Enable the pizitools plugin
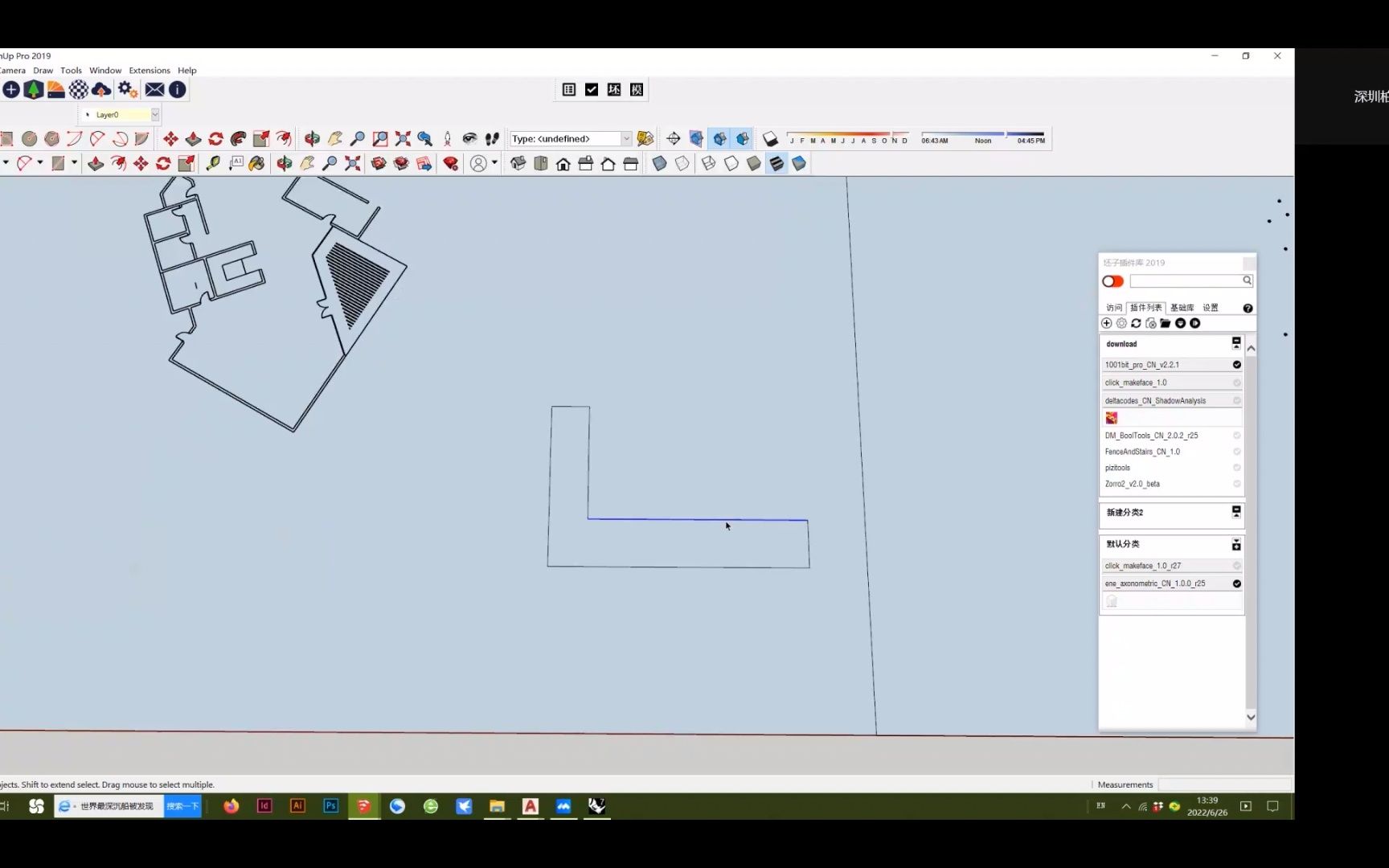1389x868 pixels. [1237, 468]
